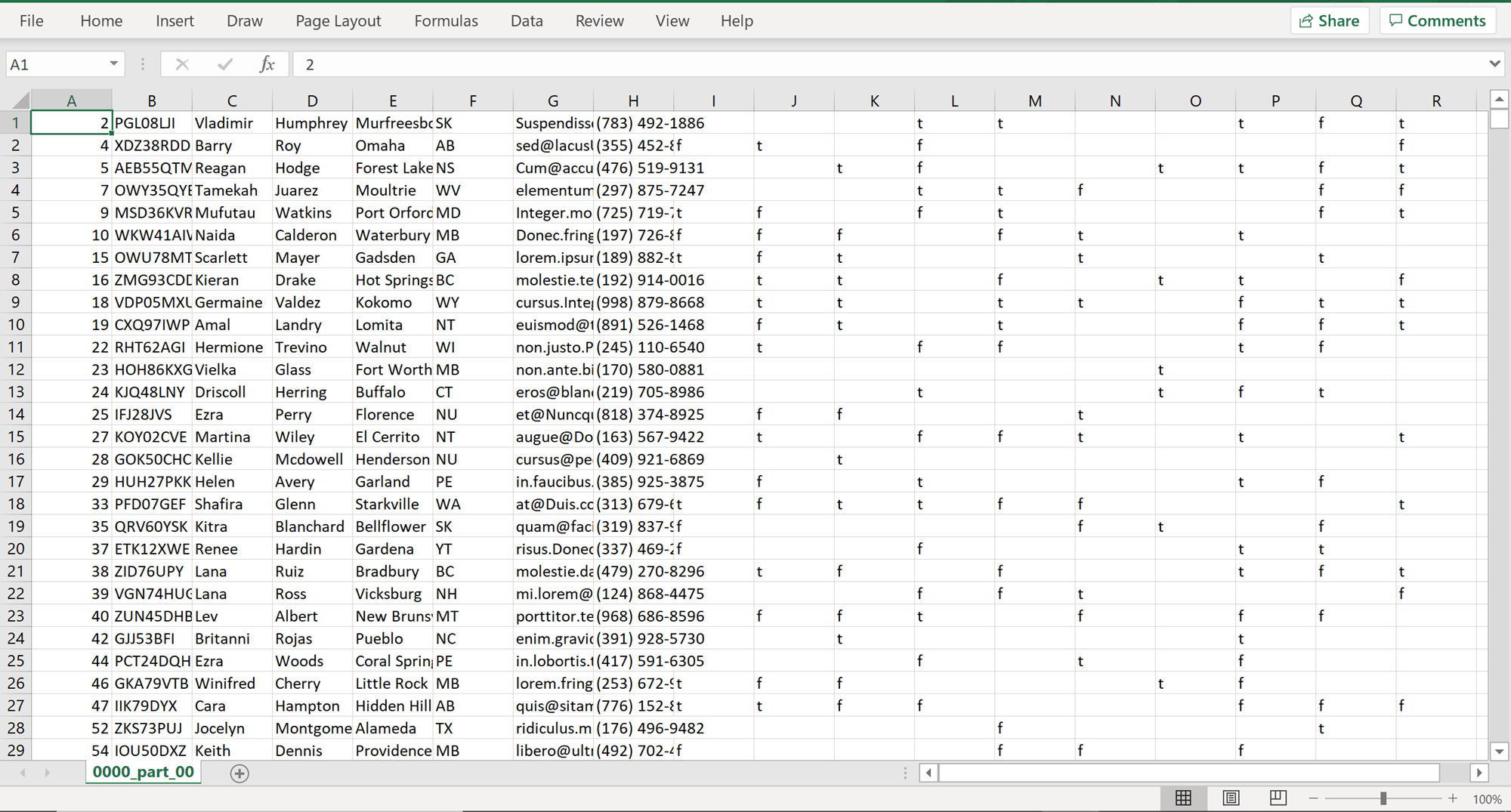
Task: Click the Insert Function fx icon
Action: click(267, 64)
